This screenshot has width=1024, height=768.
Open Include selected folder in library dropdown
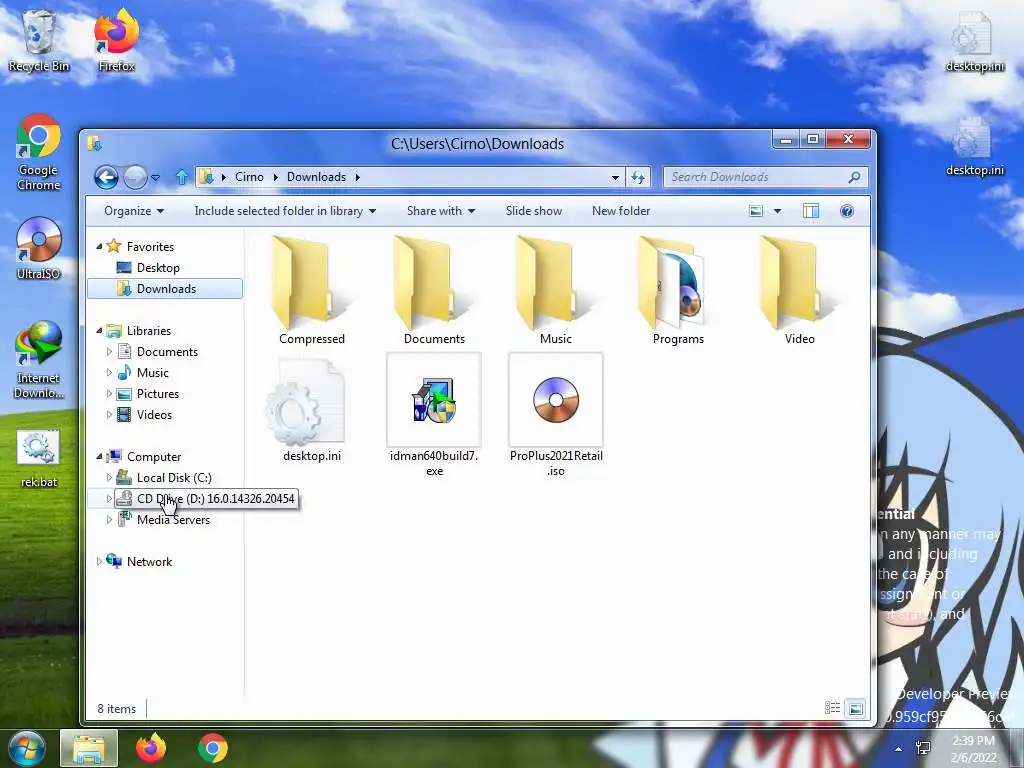285,211
